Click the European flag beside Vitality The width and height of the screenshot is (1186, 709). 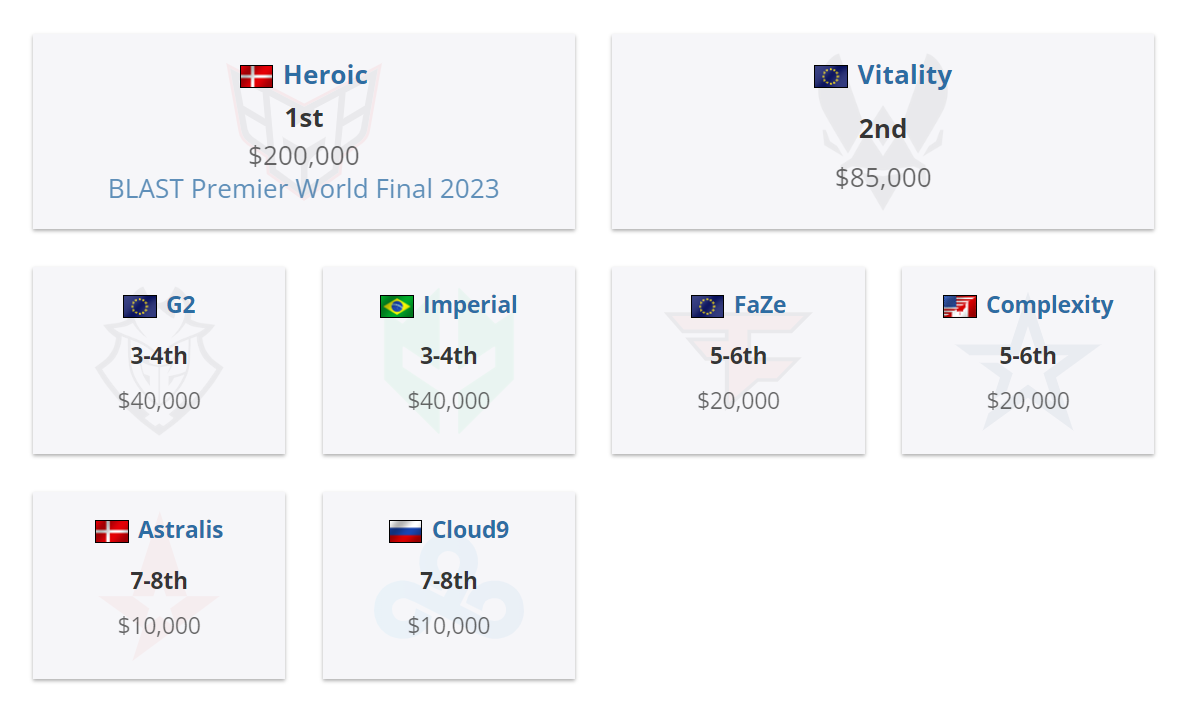tap(832, 75)
